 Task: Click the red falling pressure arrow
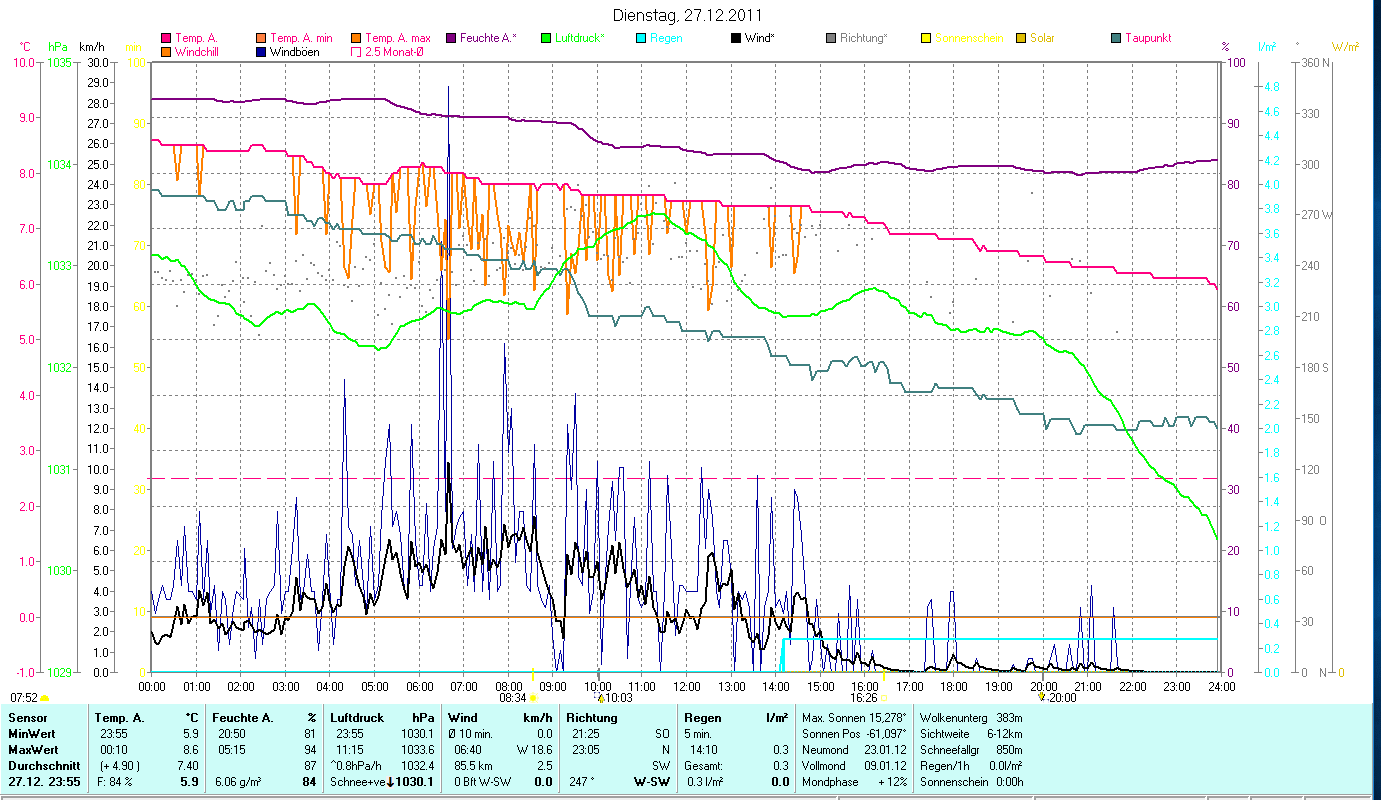pyautogui.click(x=390, y=782)
